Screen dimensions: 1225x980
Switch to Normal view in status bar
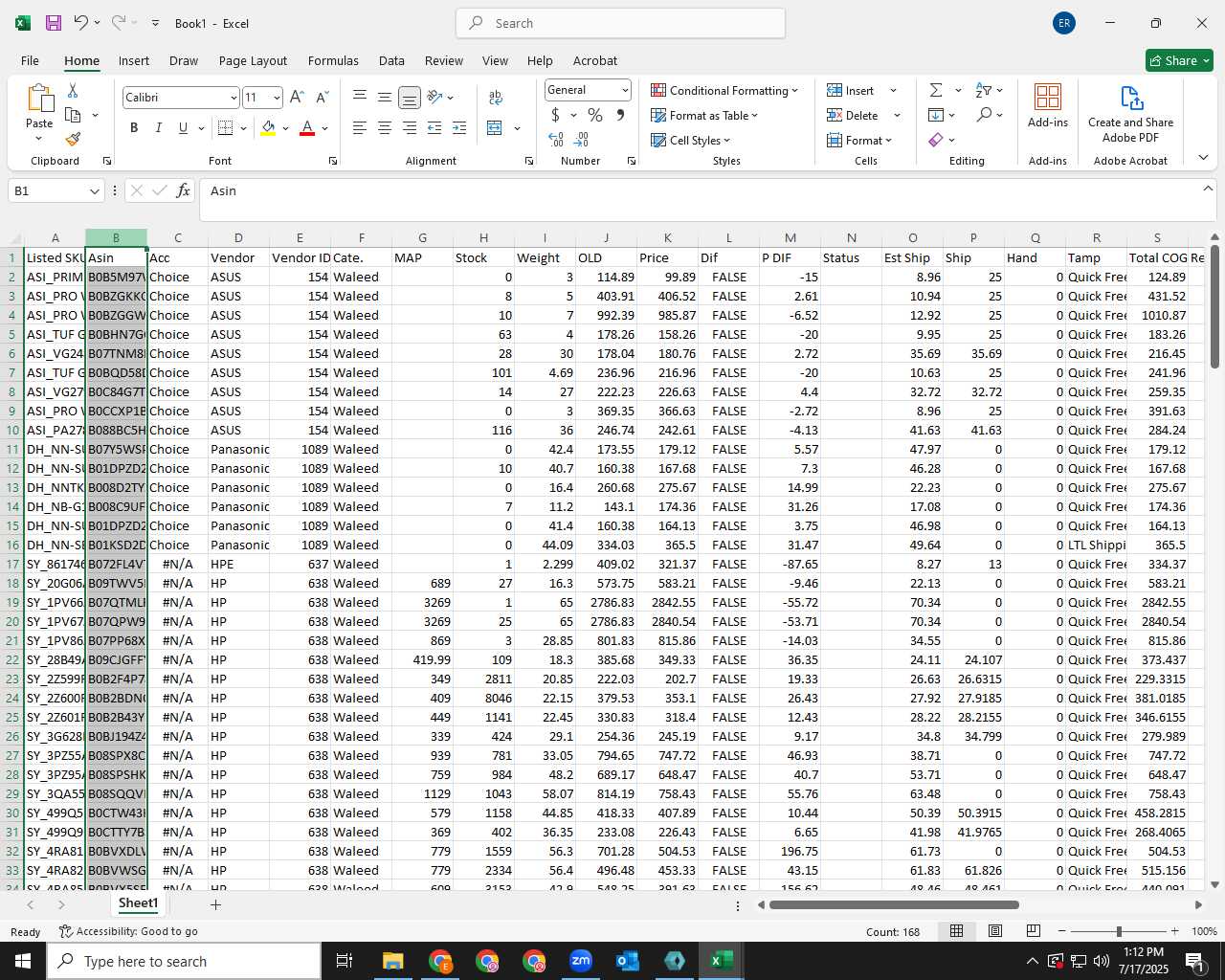click(956, 931)
